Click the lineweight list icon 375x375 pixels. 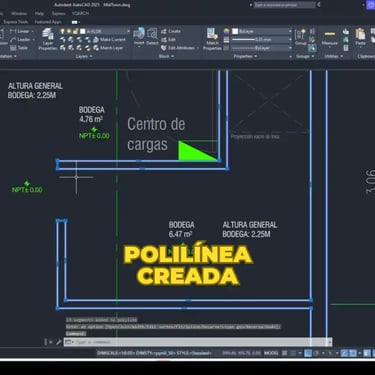[226, 40]
